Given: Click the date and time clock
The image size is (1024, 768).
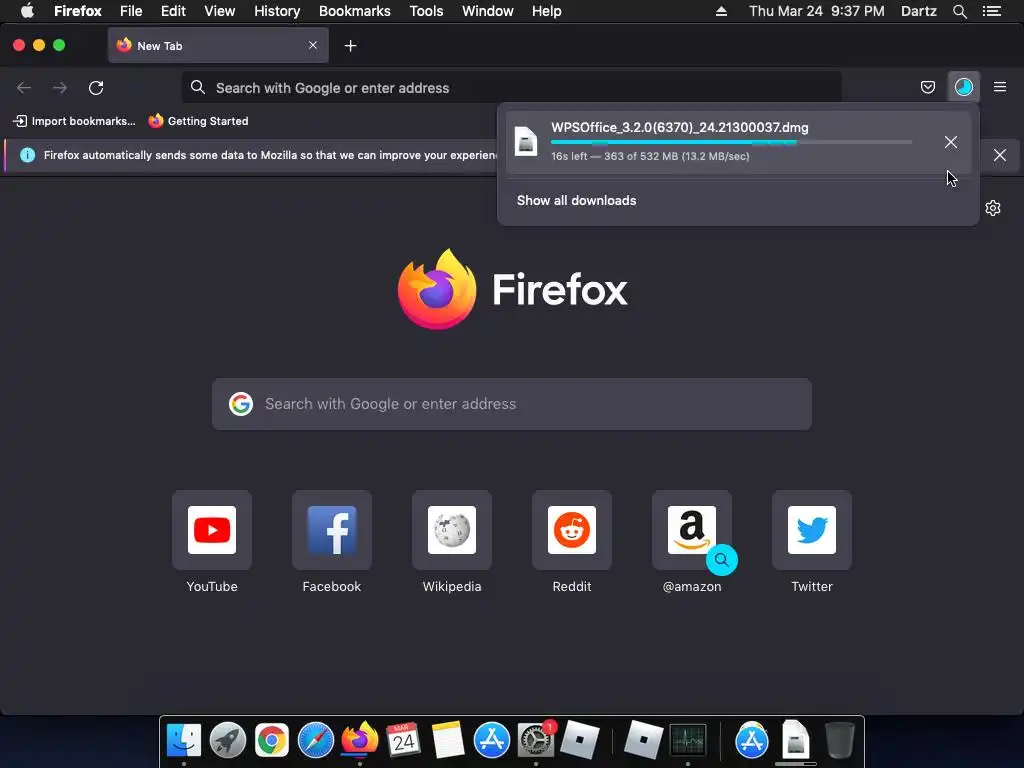Looking at the screenshot, I should pyautogui.click(x=816, y=11).
